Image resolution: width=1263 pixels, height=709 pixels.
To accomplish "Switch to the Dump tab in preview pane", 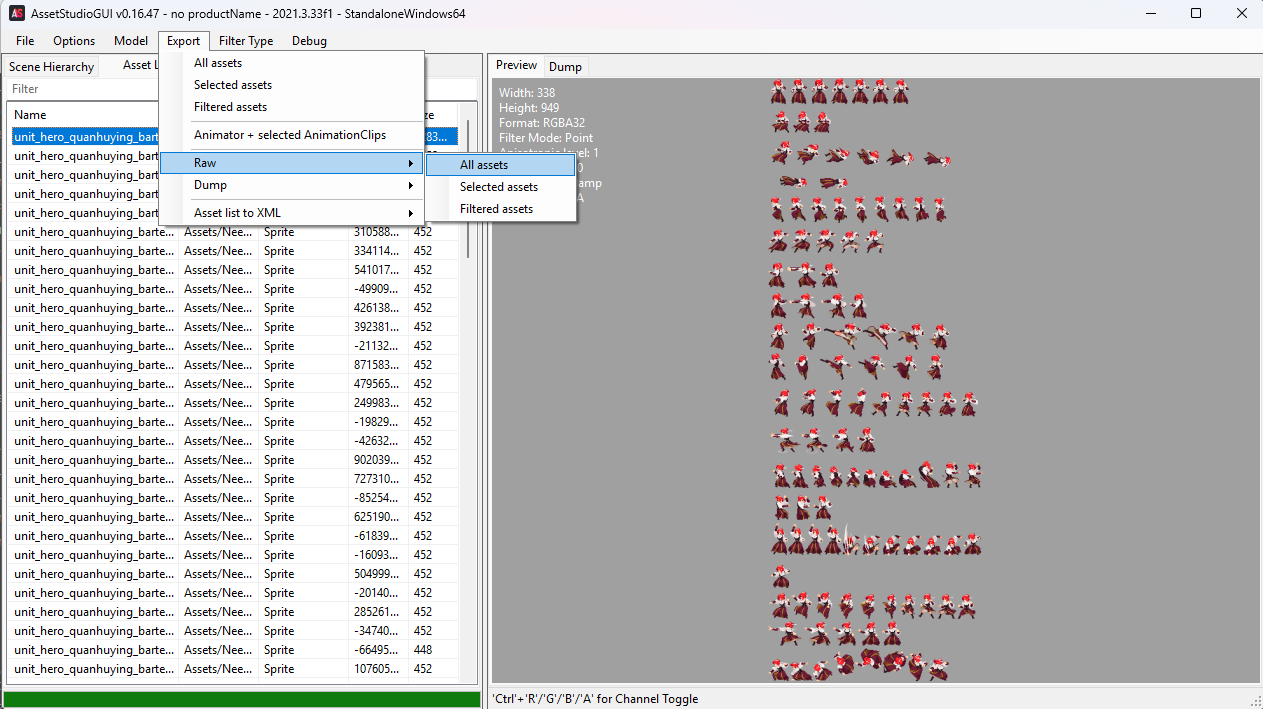I will pos(565,66).
